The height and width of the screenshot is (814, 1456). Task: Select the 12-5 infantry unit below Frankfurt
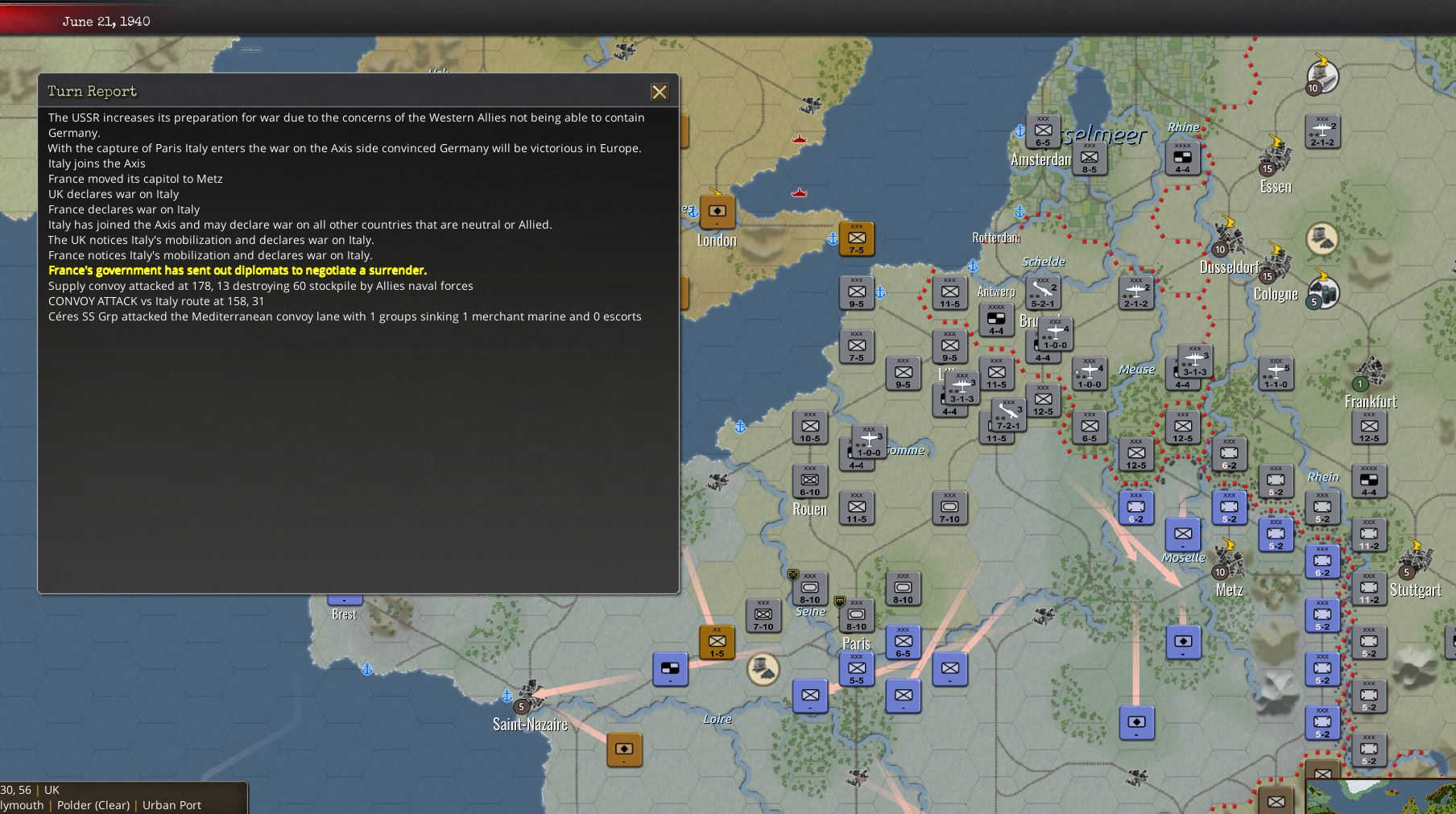click(1369, 428)
